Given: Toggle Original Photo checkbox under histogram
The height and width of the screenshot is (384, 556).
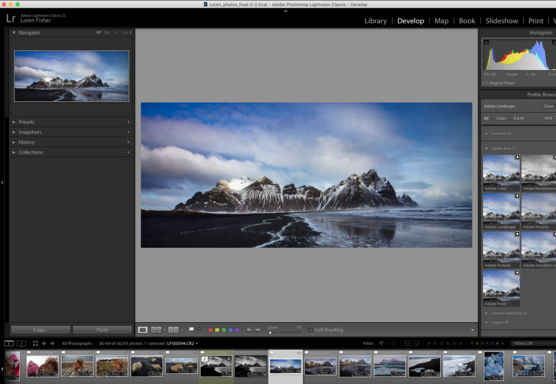Looking at the screenshot, I should coord(485,83).
